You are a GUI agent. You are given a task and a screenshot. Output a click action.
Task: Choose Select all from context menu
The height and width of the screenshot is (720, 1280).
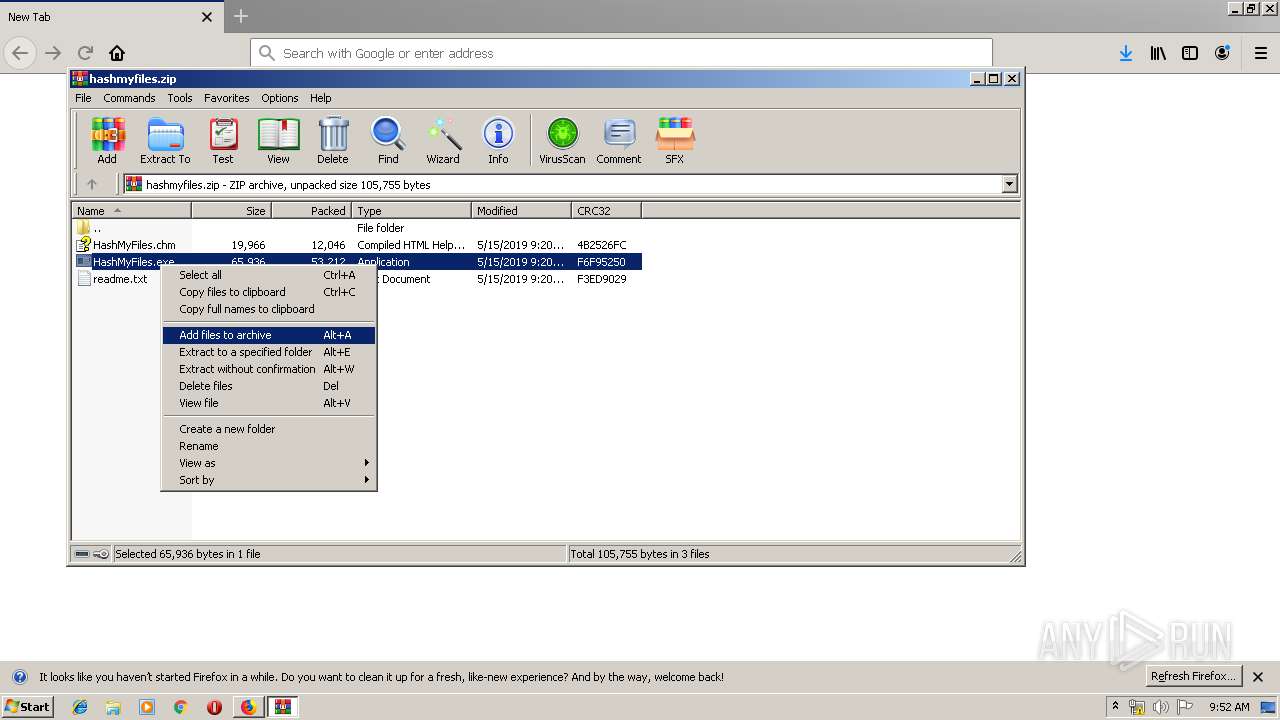(x=269, y=275)
